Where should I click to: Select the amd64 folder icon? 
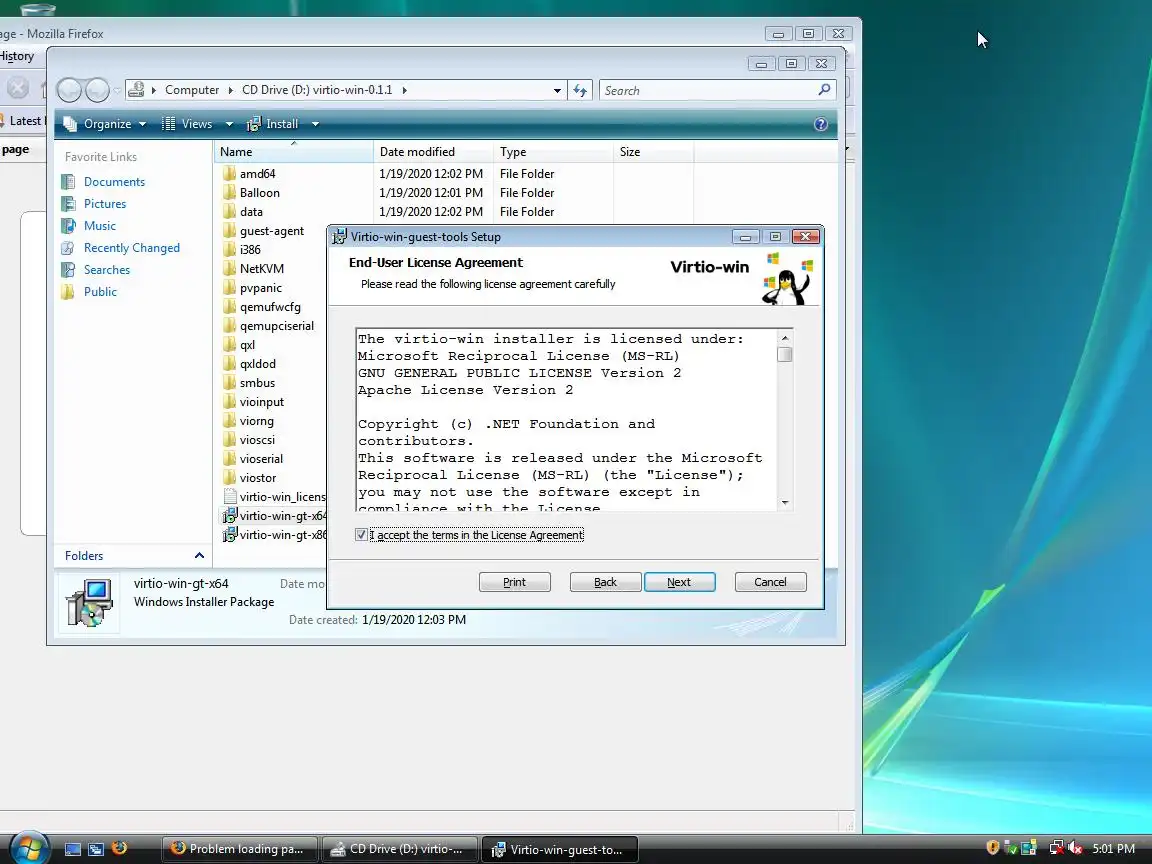click(x=229, y=173)
